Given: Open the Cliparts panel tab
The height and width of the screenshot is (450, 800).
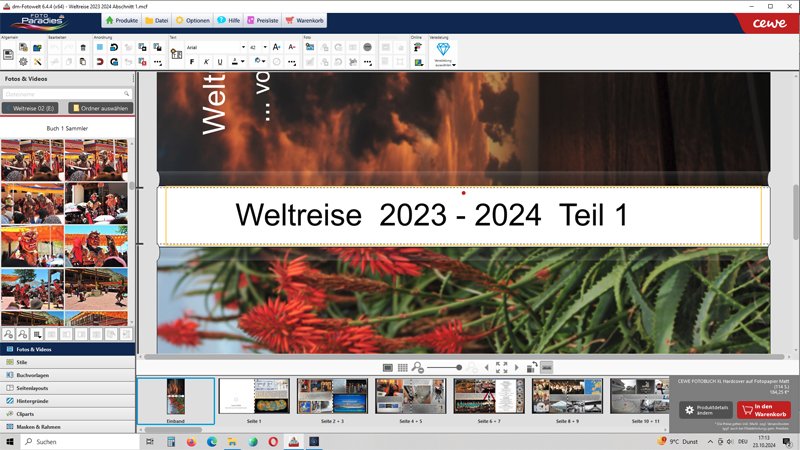Looking at the screenshot, I should point(67,414).
